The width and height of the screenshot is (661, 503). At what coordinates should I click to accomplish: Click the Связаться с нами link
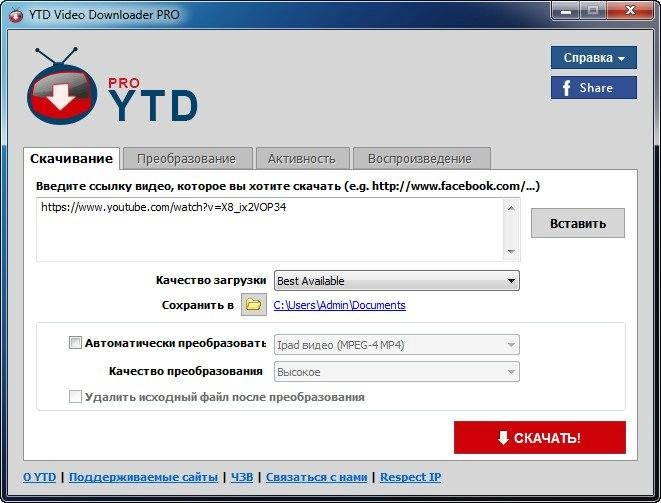(x=317, y=477)
